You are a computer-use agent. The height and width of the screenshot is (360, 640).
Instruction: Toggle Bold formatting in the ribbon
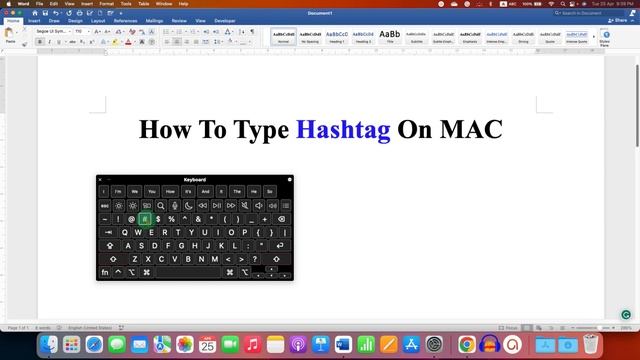click(40, 42)
